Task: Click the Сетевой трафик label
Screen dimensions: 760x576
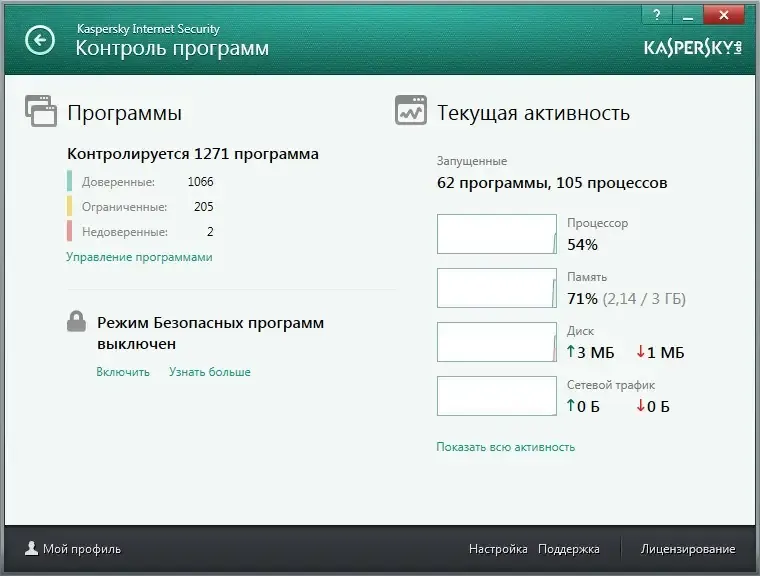Action: tap(611, 385)
